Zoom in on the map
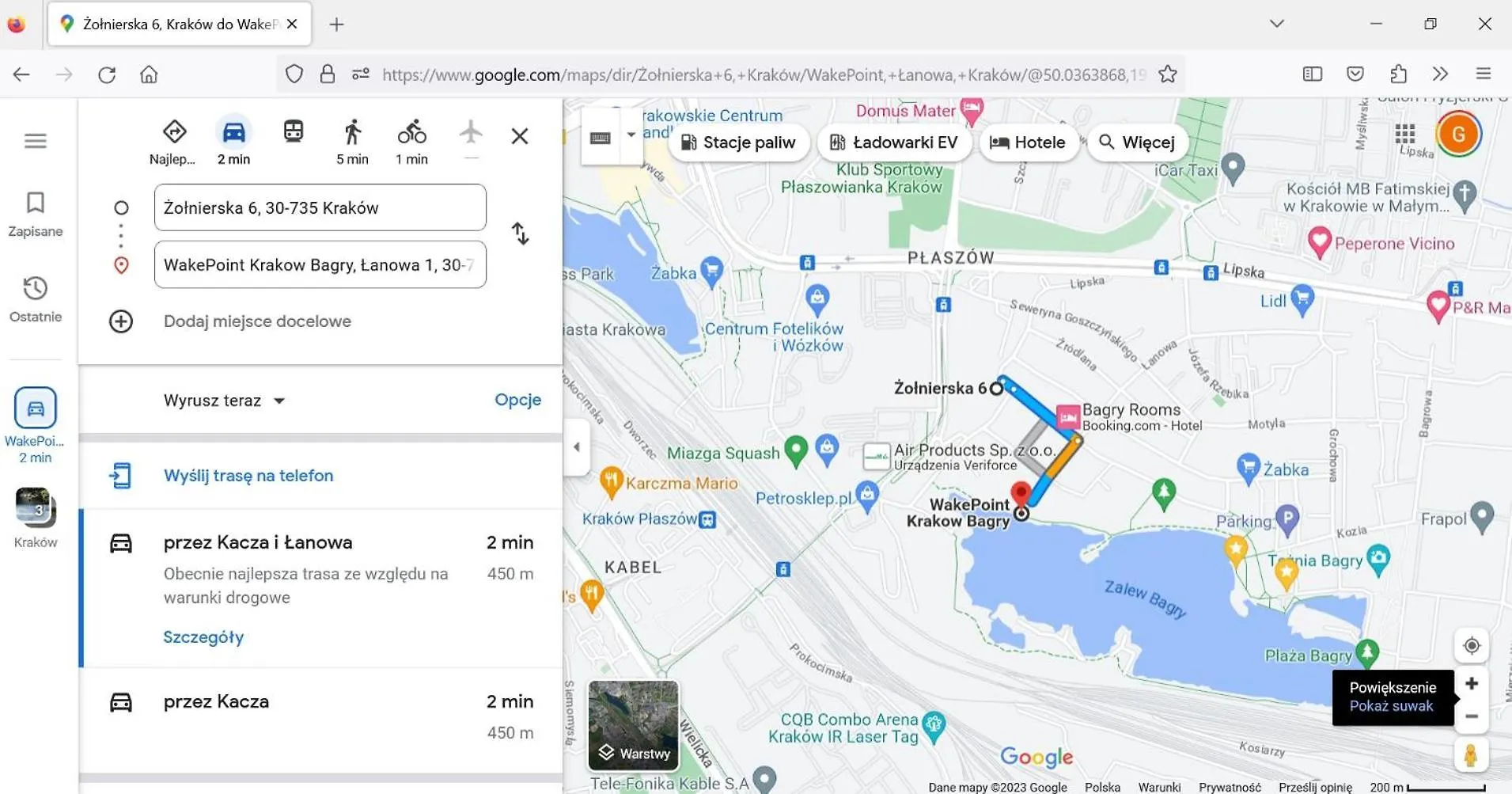 (1472, 684)
